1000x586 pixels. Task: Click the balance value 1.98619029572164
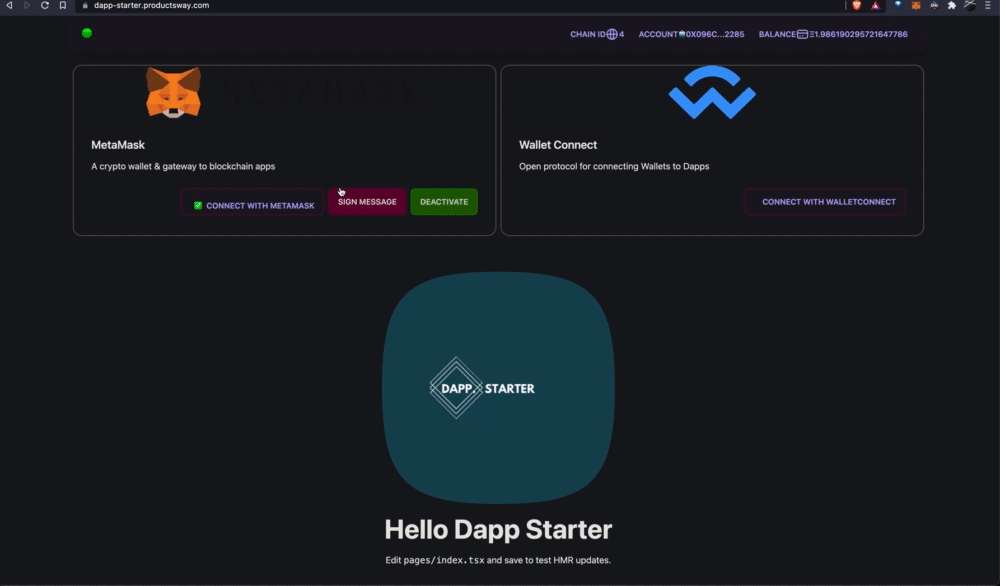[x=858, y=34]
